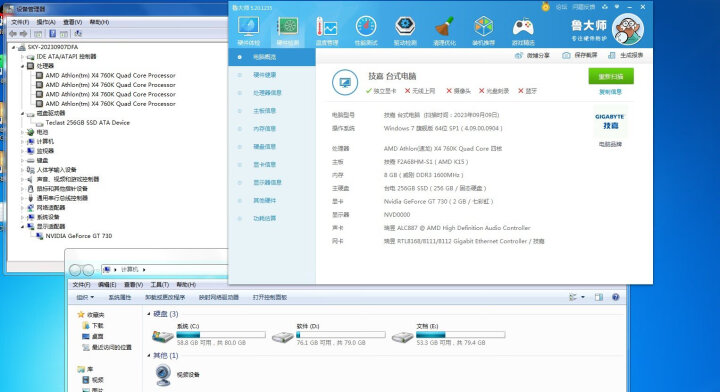Collapse the 磁盘驱动器 node
This screenshot has height=392, width=720.
point(22,113)
